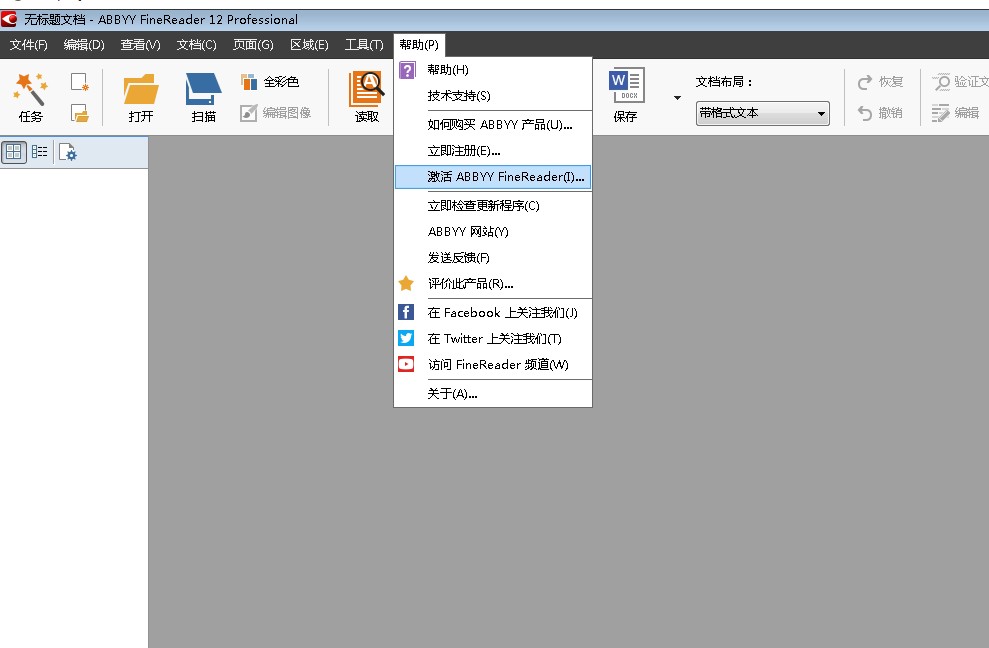The width and height of the screenshot is (989, 648).
Task: Choose 评价此产品(R)... entry
Action: click(493, 284)
